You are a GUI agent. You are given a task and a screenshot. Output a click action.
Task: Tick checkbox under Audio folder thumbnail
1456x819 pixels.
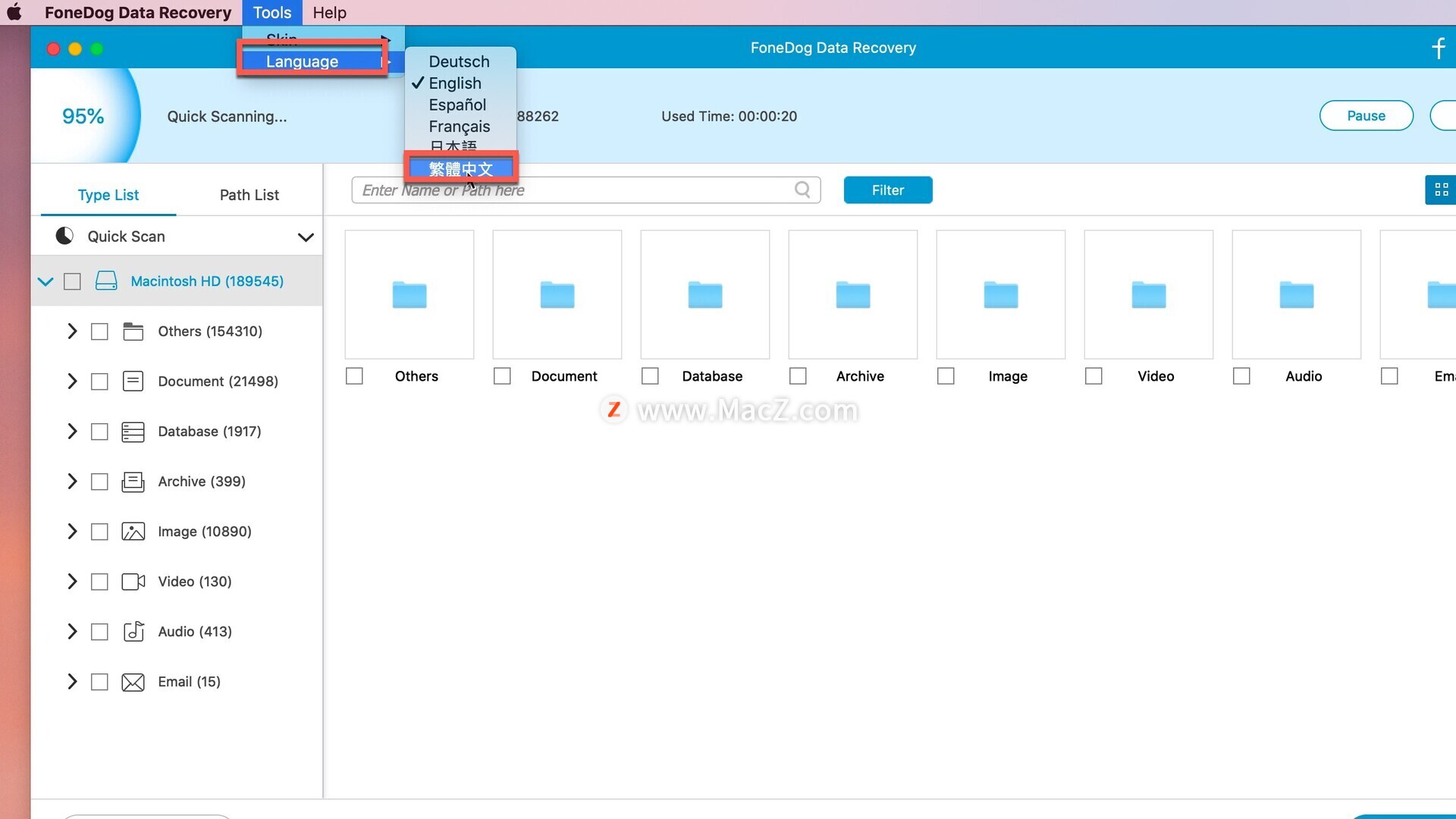pyautogui.click(x=1241, y=376)
